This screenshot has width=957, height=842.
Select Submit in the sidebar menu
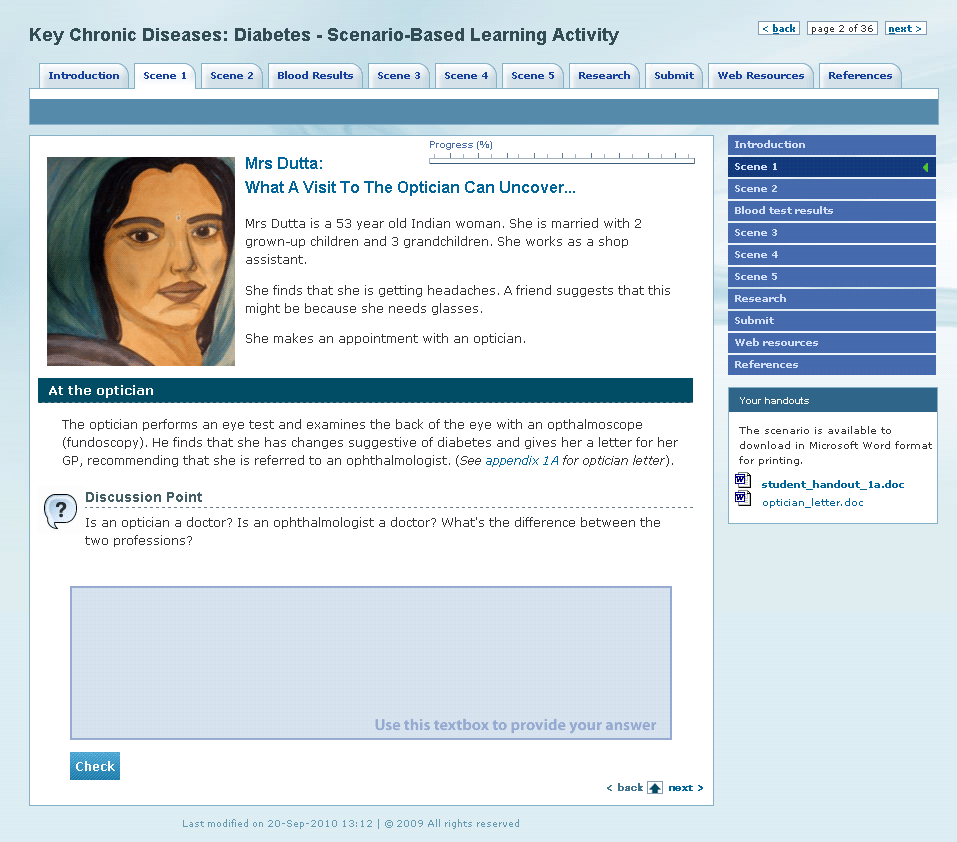(x=832, y=320)
